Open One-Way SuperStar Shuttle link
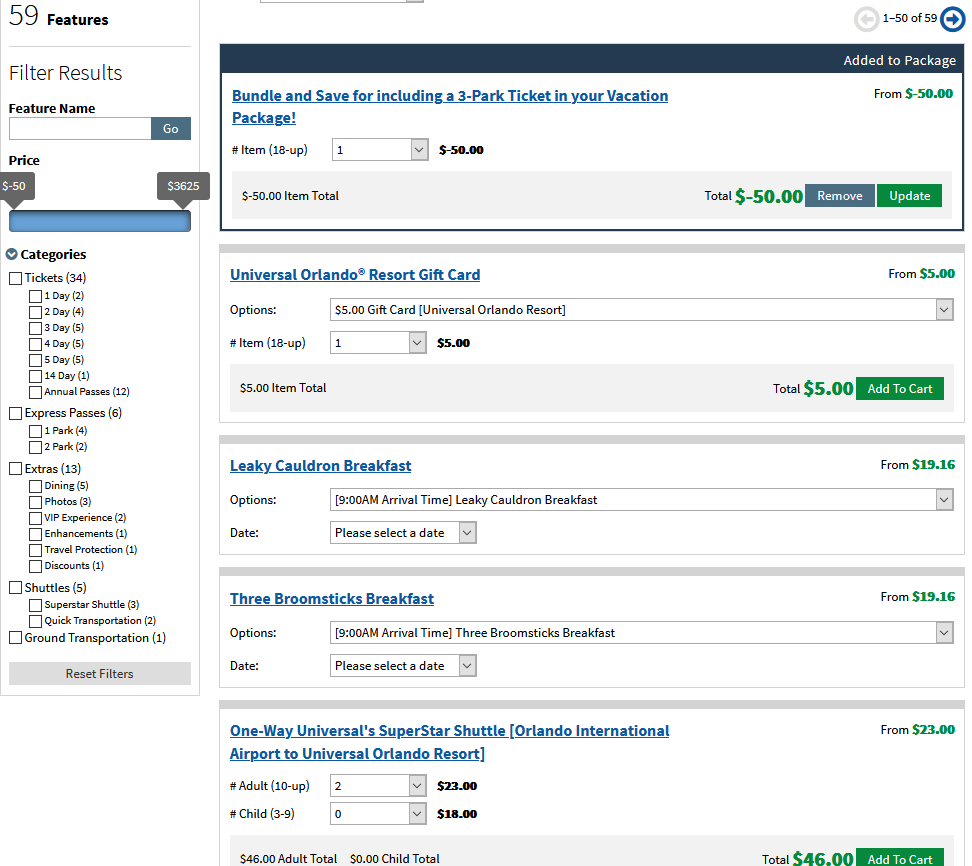 click(x=449, y=742)
